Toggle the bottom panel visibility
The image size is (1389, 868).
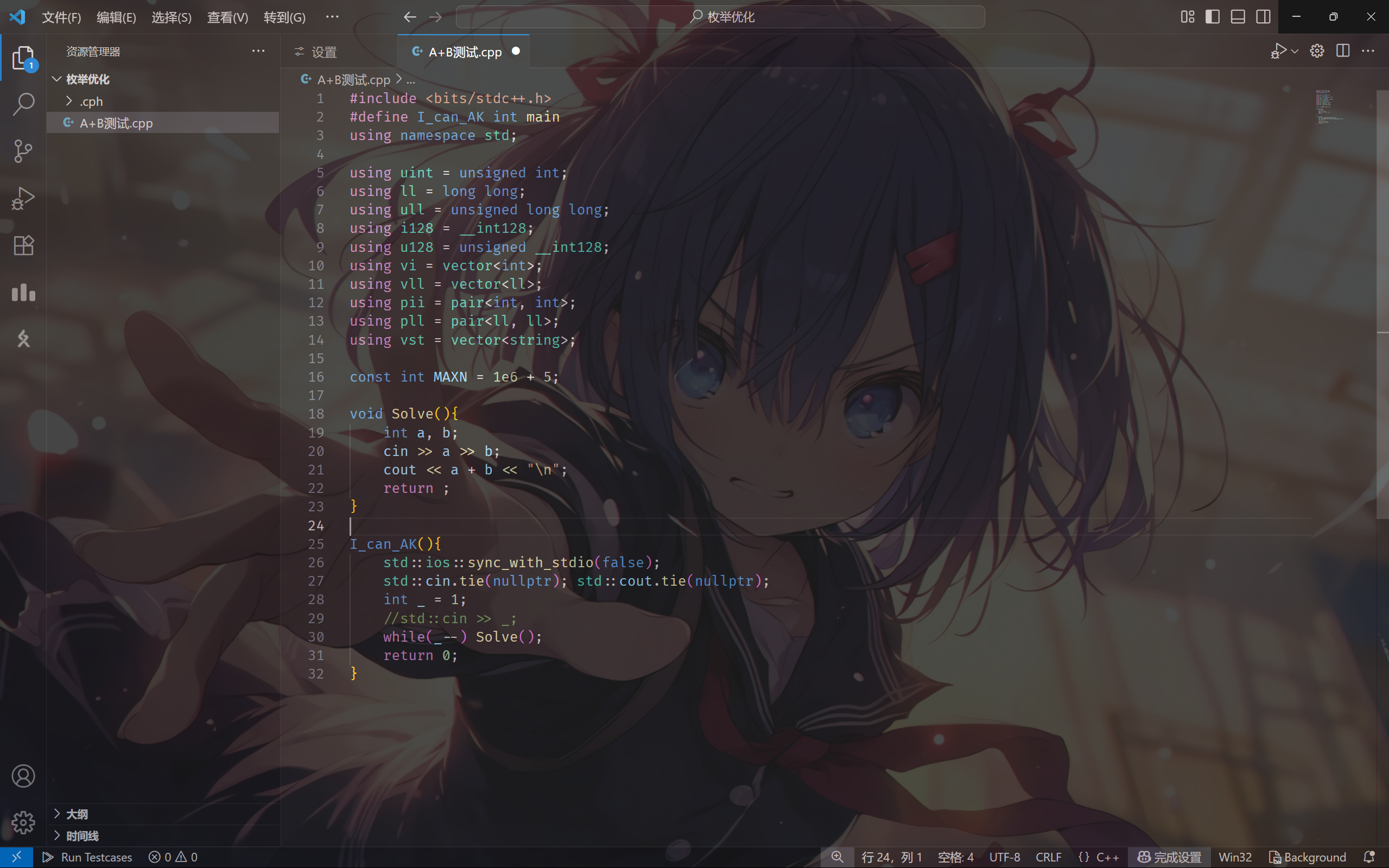click(x=1238, y=17)
